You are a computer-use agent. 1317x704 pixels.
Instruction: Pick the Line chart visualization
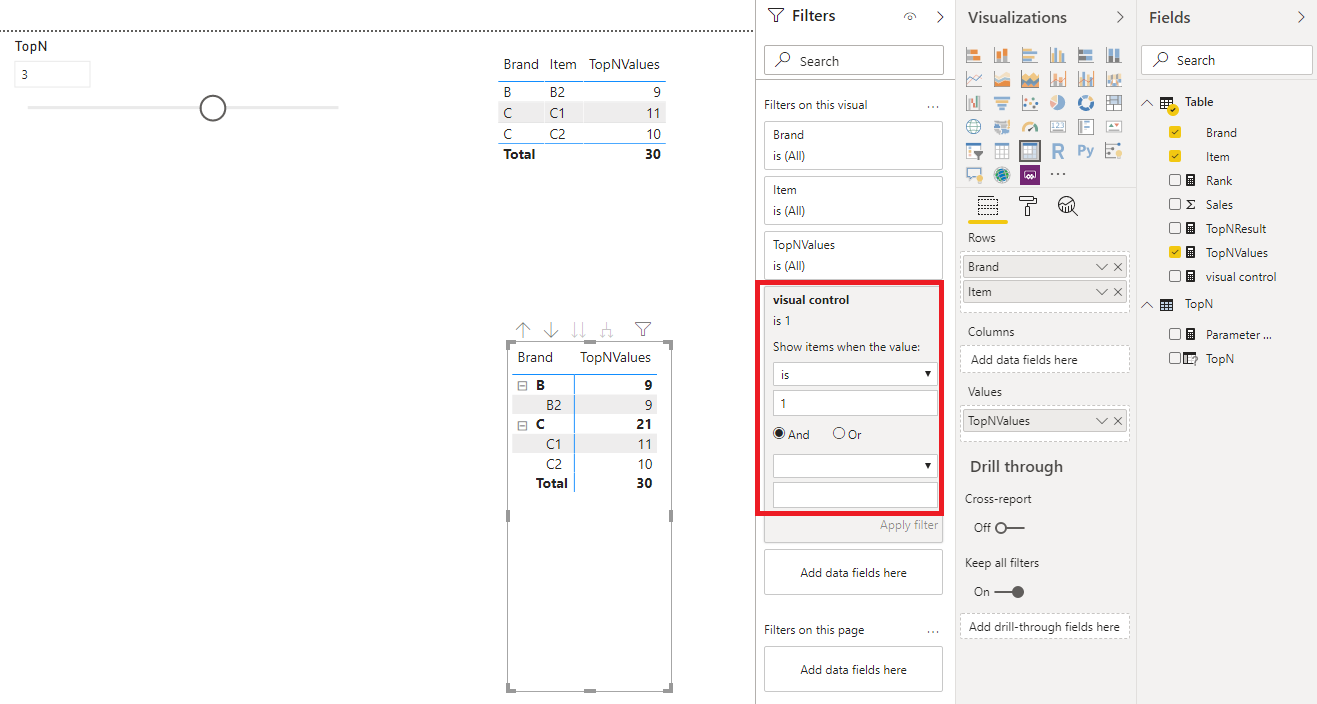tap(974, 79)
